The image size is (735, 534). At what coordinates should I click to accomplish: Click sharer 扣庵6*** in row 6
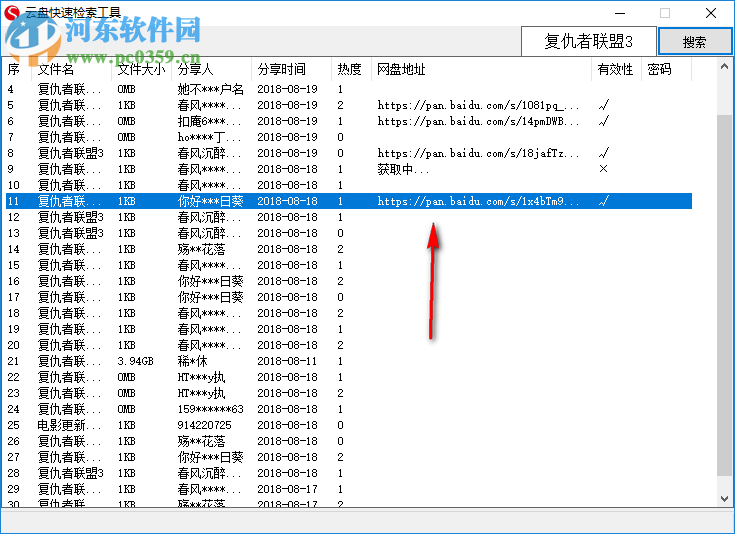[x=209, y=121]
